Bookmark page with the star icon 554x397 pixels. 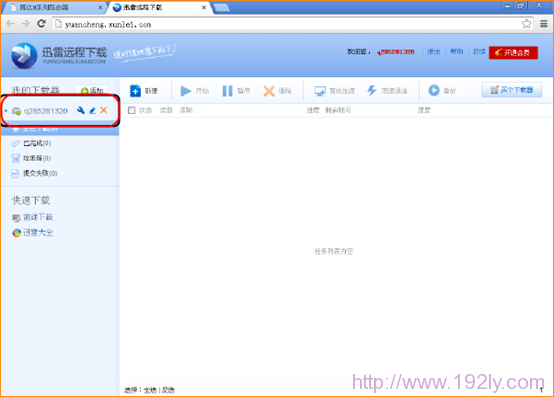526,24
